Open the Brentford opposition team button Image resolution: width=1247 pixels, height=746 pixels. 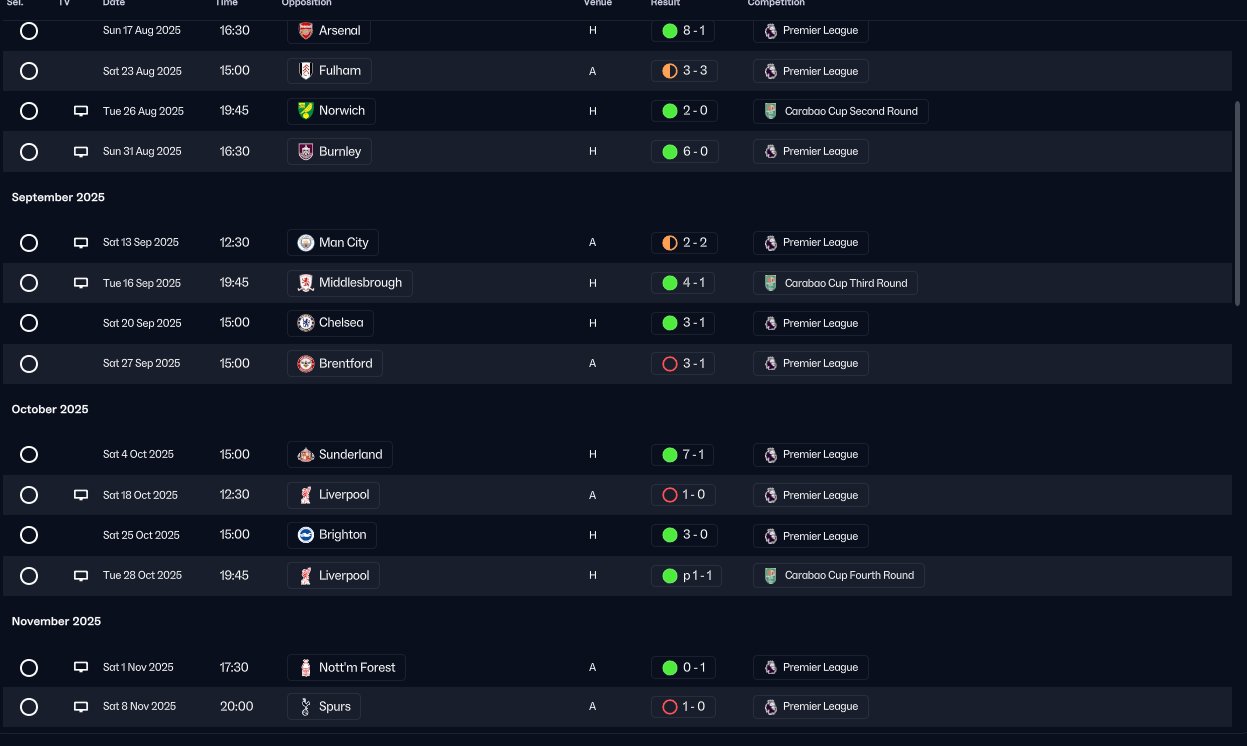coord(335,364)
